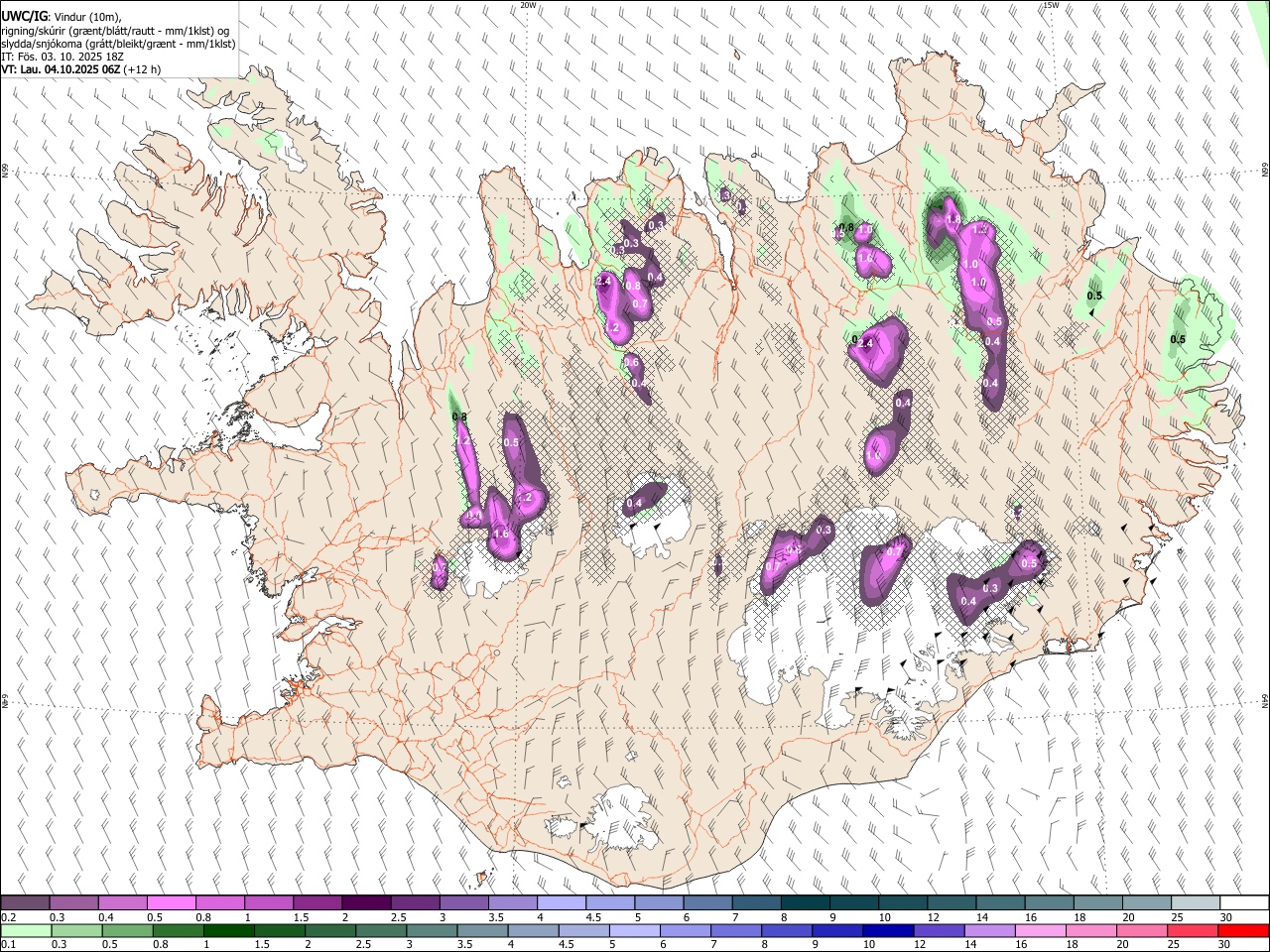The height and width of the screenshot is (952, 1270).
Task: Click the bright red swatch after 30
Action: pyautogui.click(x=1242, y=930)
